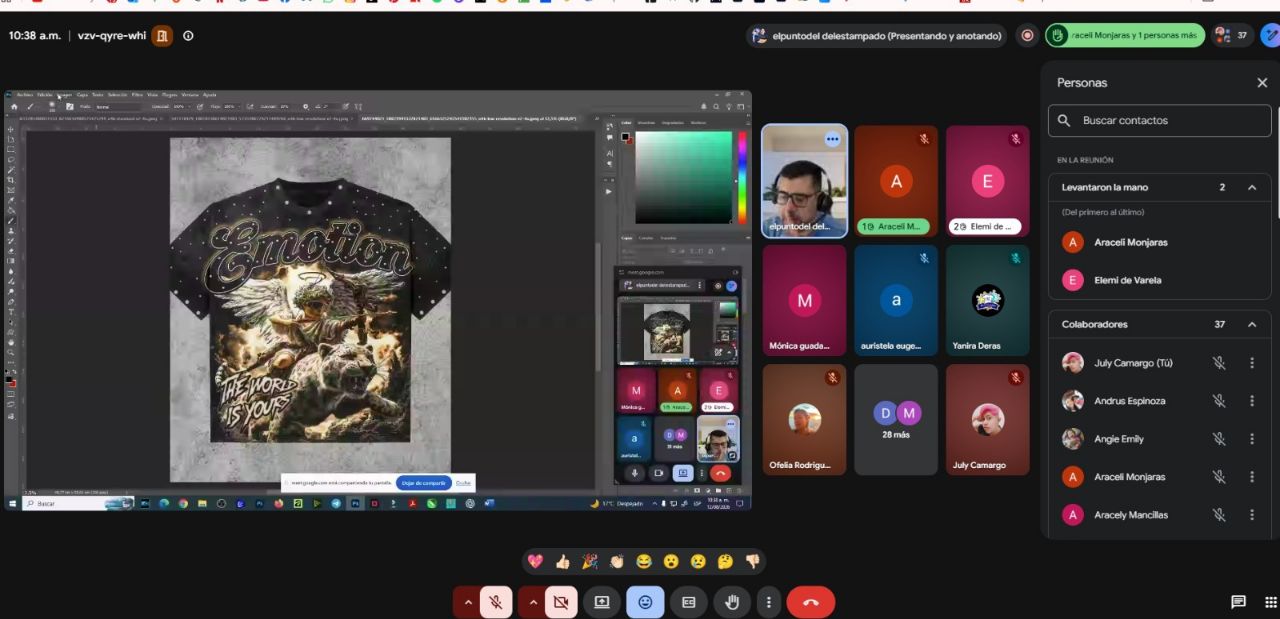The height and width of the screenshot is (619, 1280).
Task: Turn on the camera in Meet
Action: click(560, 602)
